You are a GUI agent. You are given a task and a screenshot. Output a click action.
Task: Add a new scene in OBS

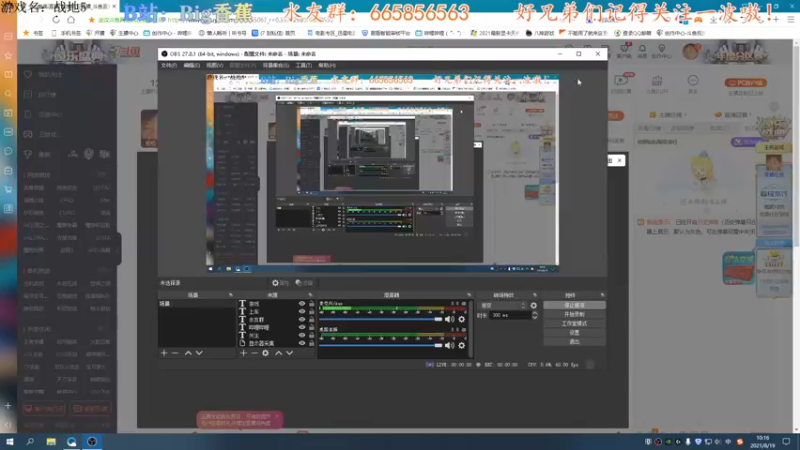(164, 353)
